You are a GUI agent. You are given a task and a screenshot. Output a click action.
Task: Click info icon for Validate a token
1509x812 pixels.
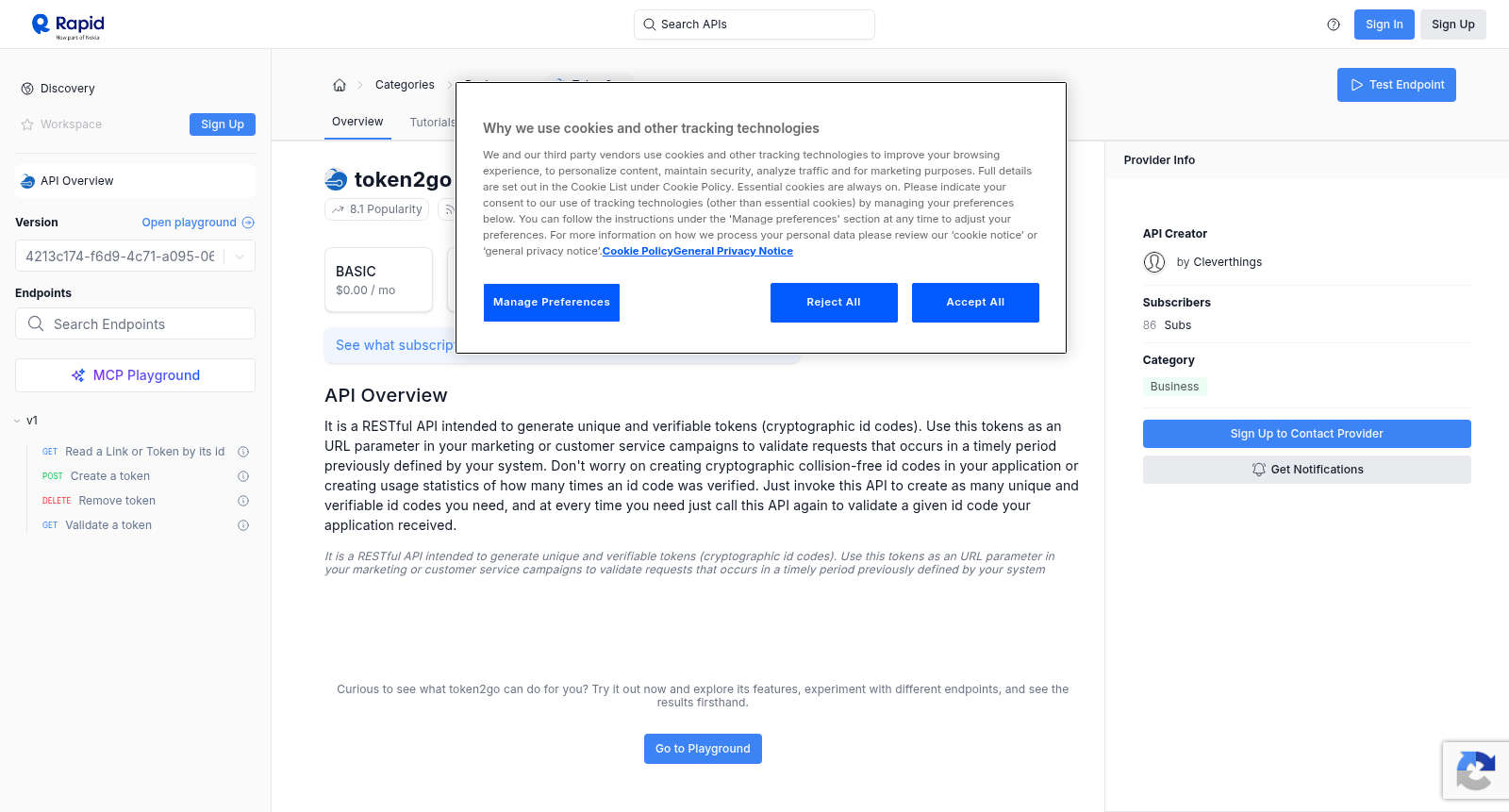pos(243,525)
